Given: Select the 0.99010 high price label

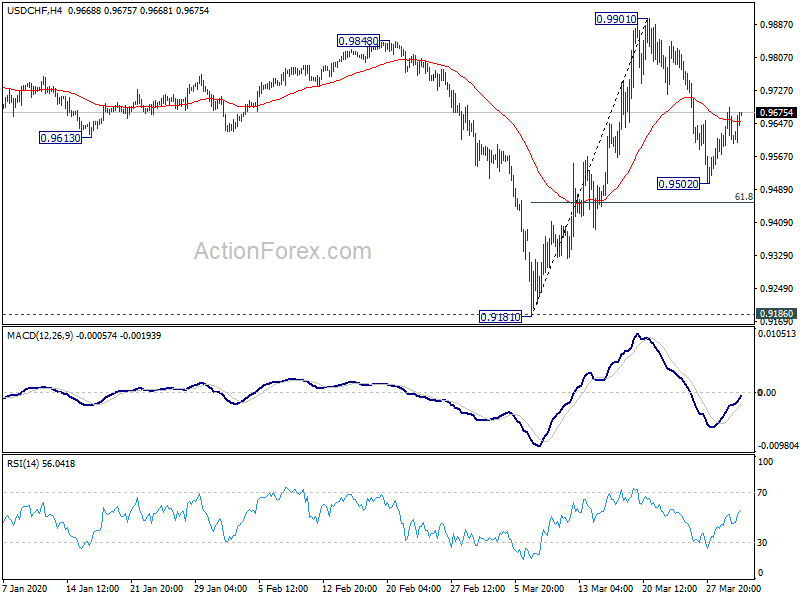Looking at the screenshot, I should pos(616,19).
